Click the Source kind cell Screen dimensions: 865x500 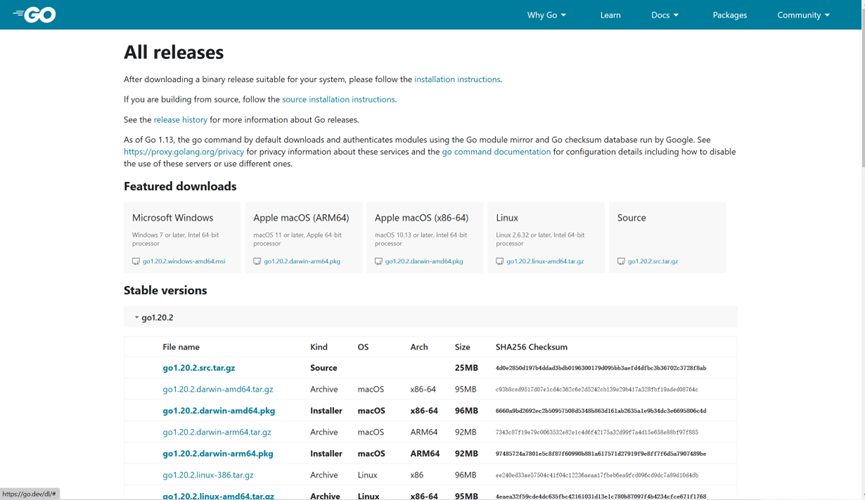coord(323,368)
